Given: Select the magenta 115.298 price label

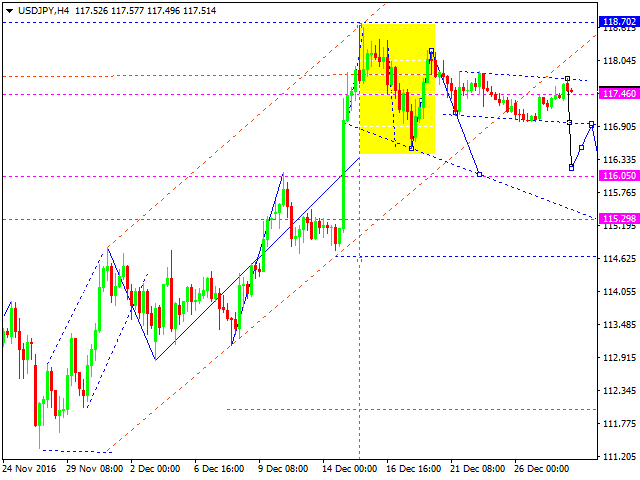Looking at the screenshot, I should click(x=619, y=219).
